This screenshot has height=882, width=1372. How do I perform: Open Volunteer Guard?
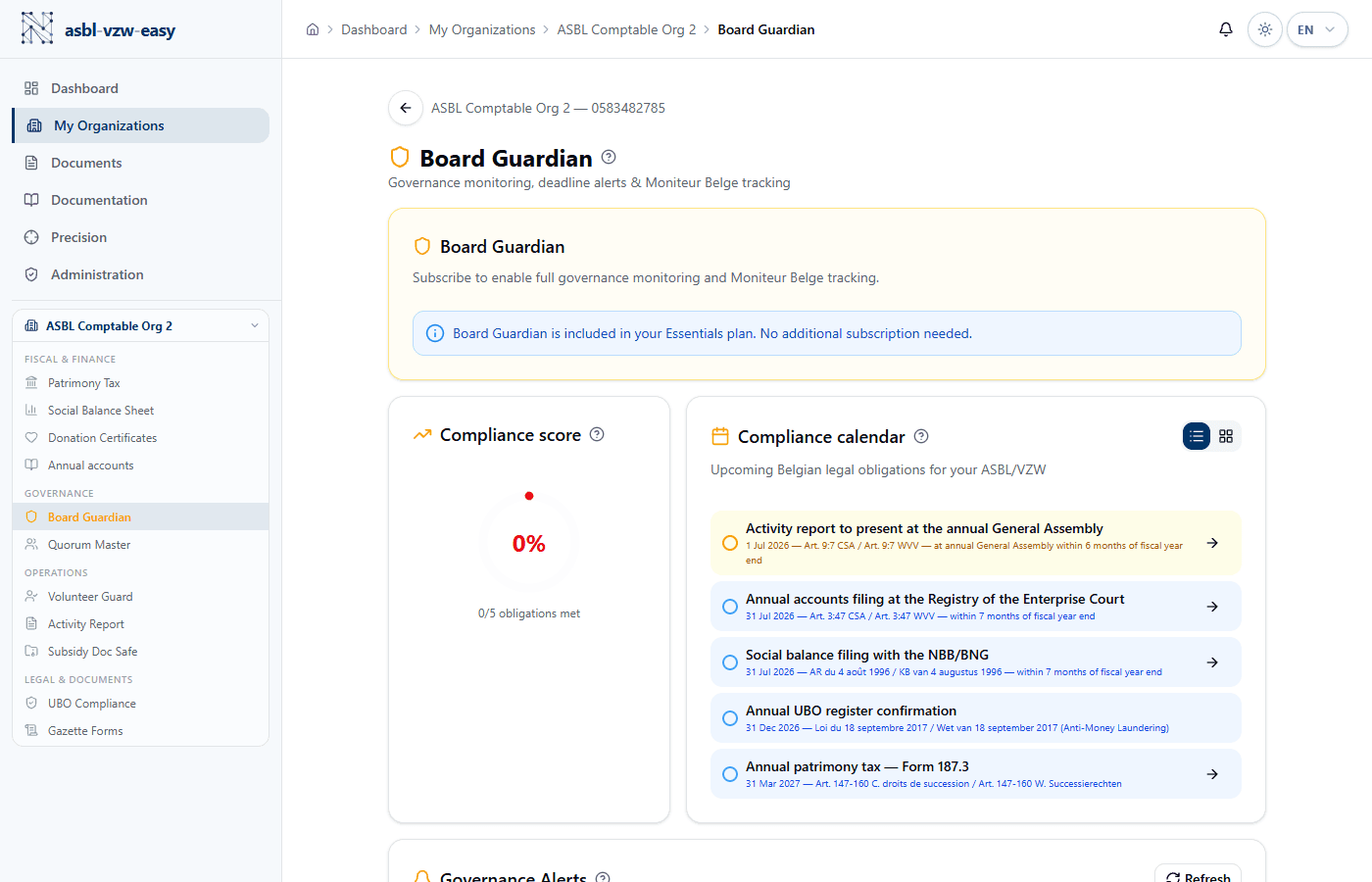(140, 596)
